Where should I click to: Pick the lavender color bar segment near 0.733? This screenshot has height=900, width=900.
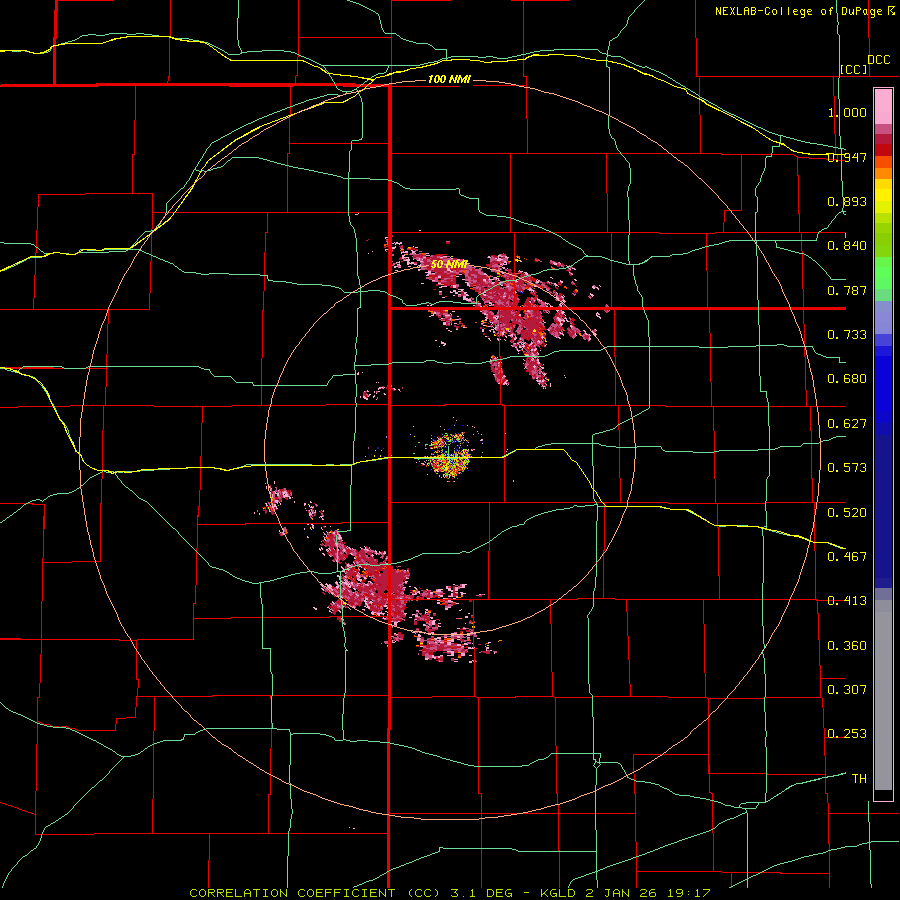coord(883,318)
